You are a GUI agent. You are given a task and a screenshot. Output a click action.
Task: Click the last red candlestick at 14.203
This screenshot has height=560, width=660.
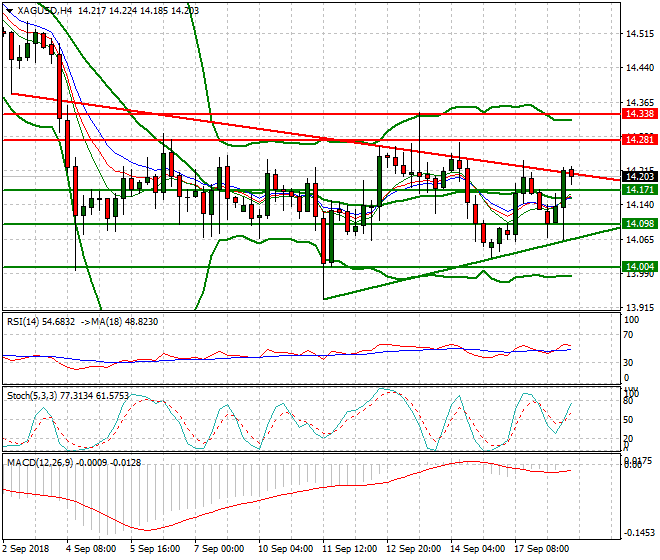[572, 173]
